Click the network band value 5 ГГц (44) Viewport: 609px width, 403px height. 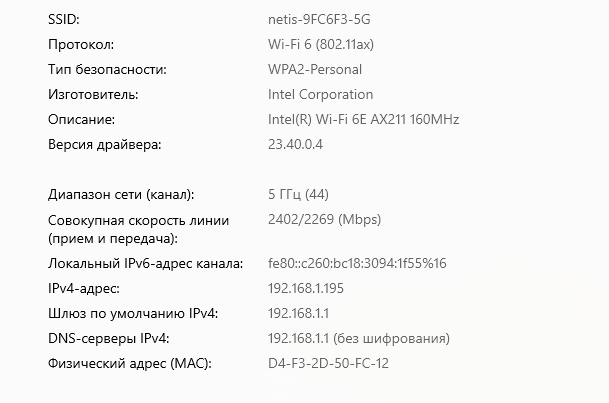point(299,193)
